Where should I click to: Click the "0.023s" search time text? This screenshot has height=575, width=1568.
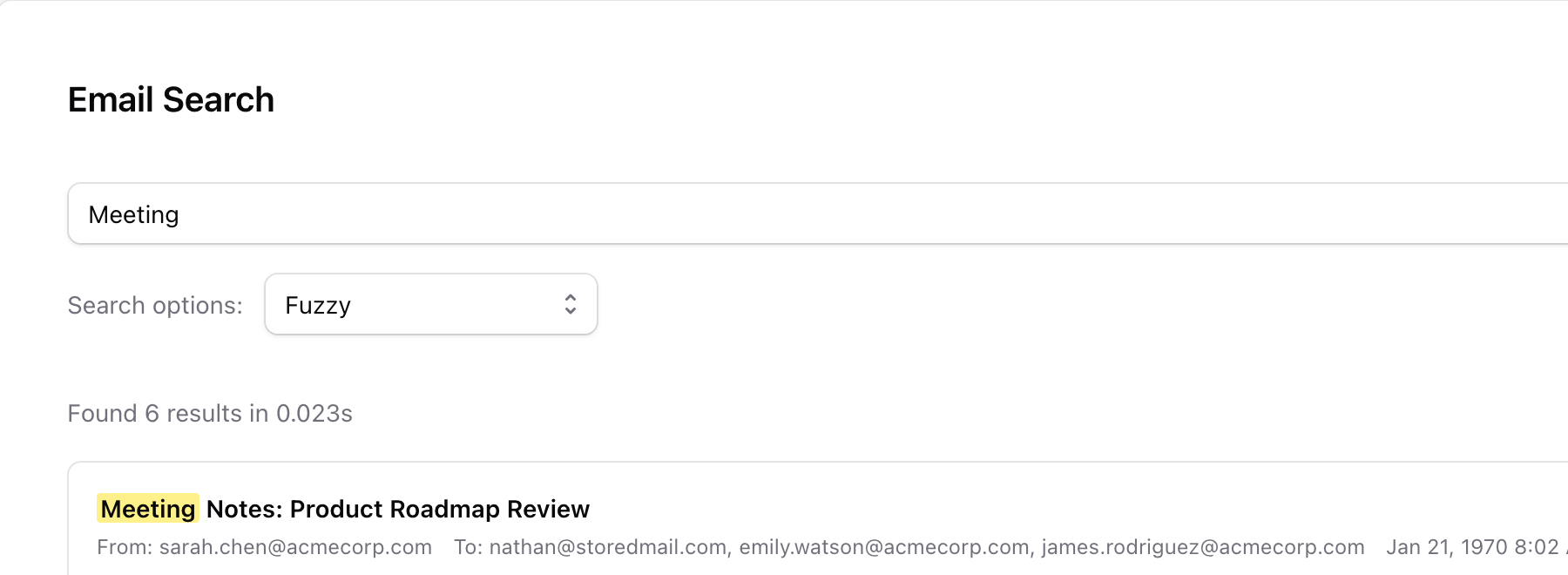tap(314, 414)
